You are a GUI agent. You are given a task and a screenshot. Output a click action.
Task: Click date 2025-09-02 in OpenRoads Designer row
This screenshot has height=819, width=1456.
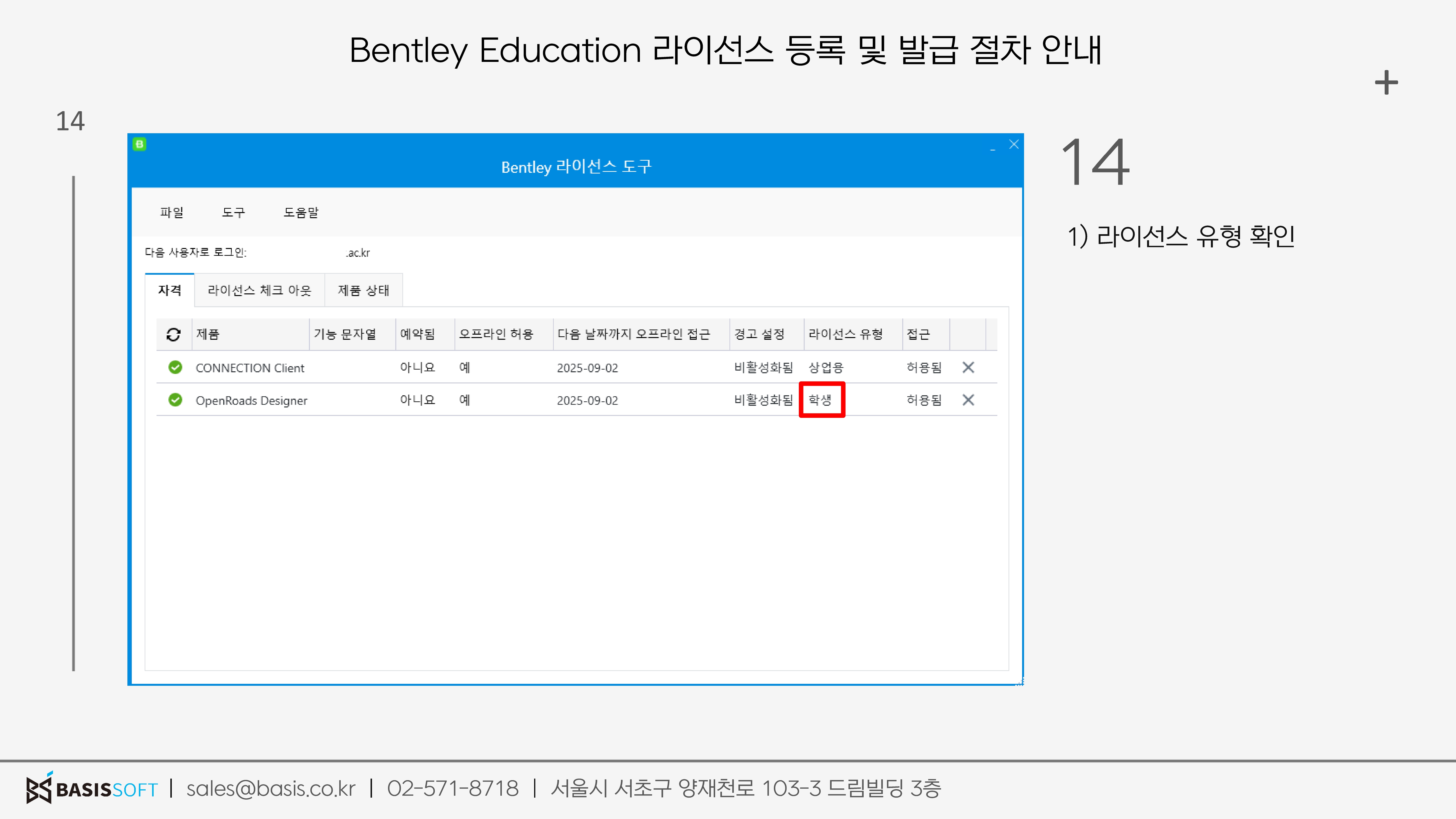pos(587,401)
